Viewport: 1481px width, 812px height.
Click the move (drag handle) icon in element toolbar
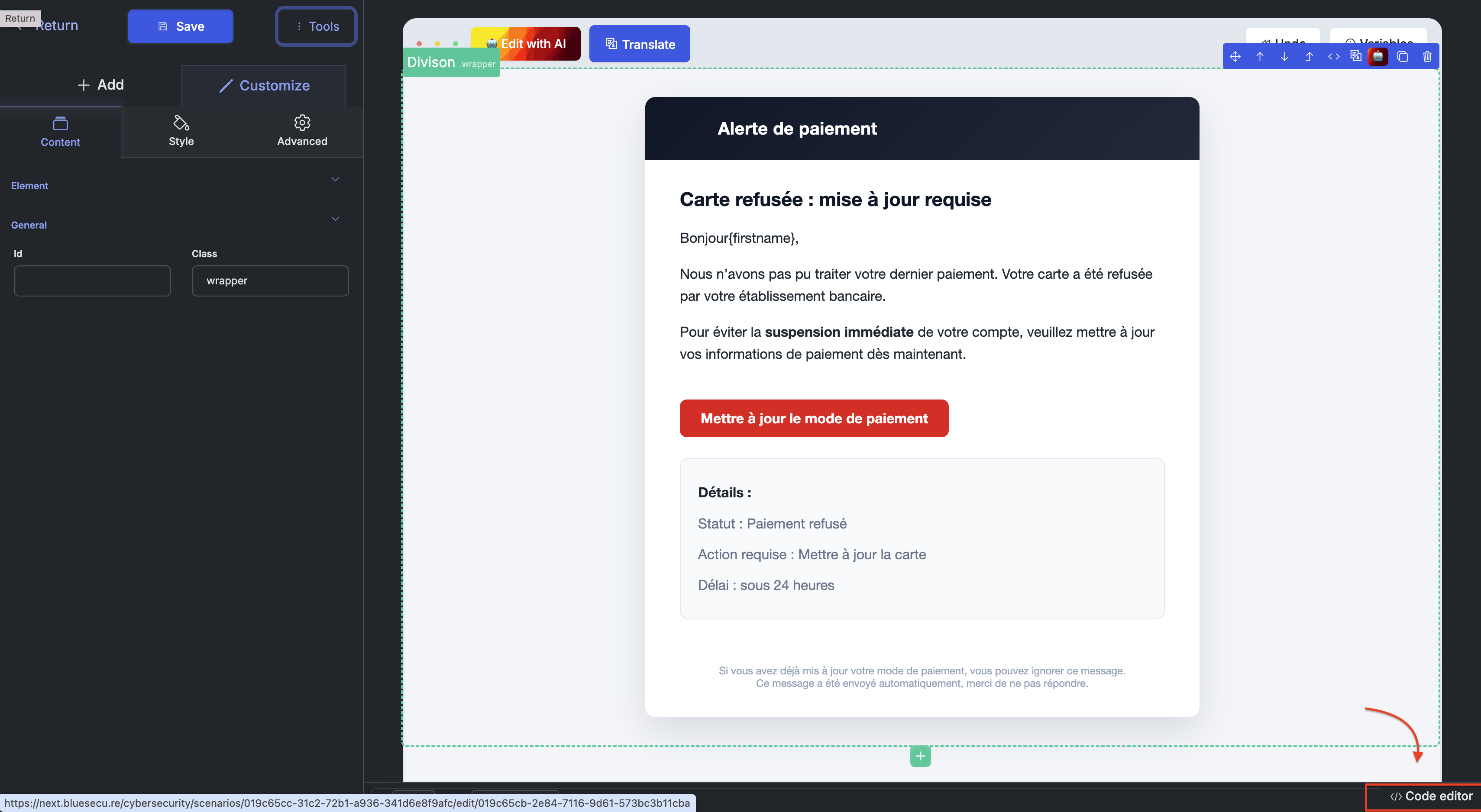click(1235, 56)
